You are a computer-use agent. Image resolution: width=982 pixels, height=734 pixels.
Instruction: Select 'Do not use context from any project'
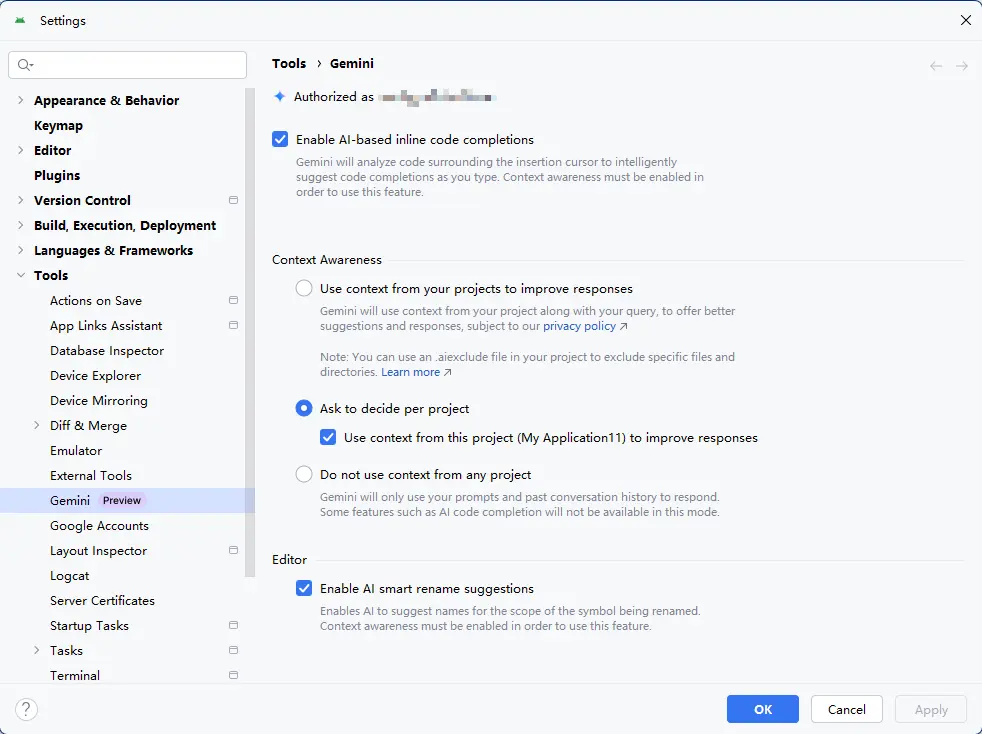tap(304, 475)
